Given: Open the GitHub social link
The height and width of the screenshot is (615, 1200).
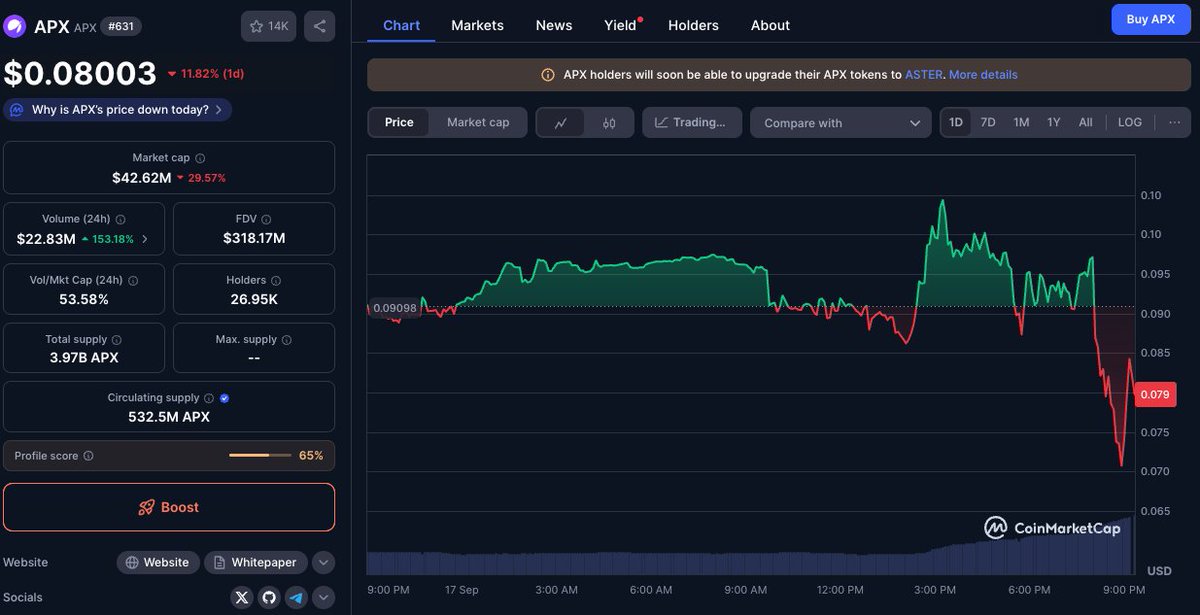Looking at the screenshot, I should pos(269,598).
